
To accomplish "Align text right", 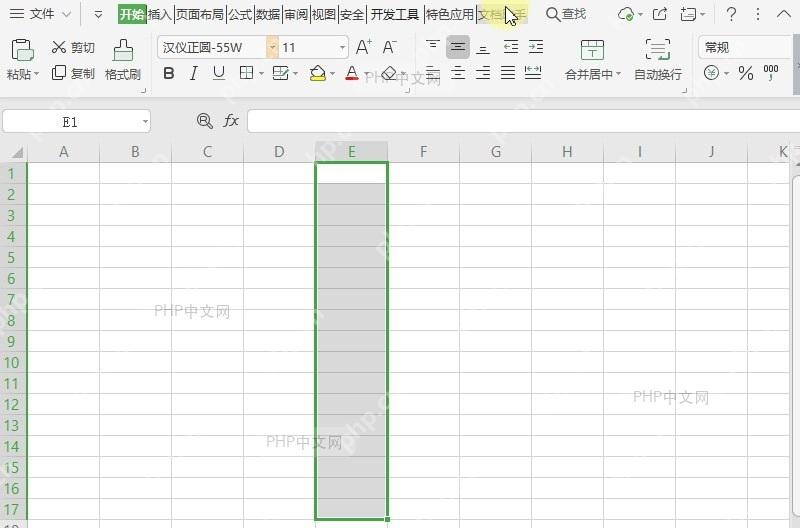I will coord(483,72).
